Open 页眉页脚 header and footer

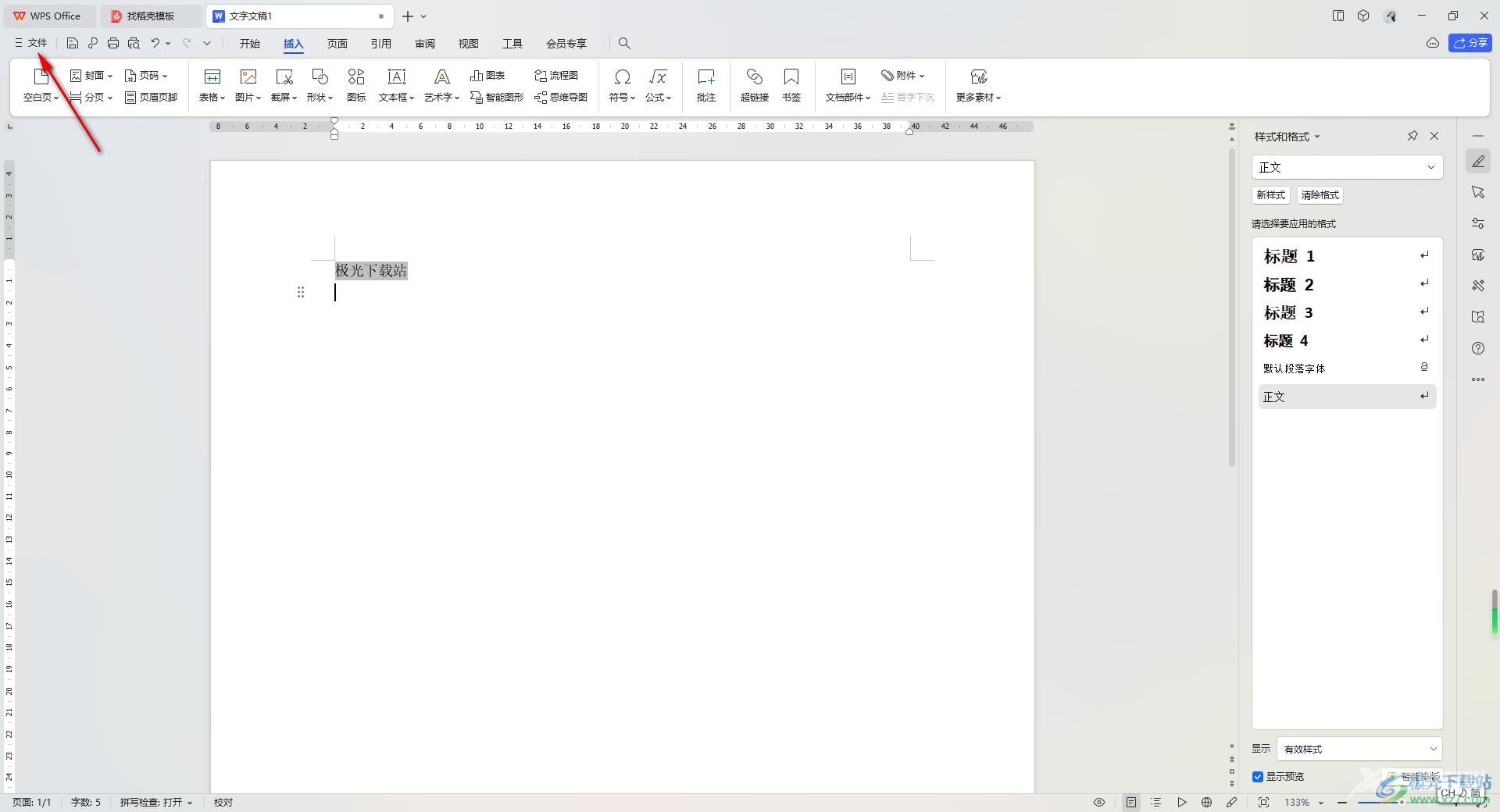click(x=152, y=98)
